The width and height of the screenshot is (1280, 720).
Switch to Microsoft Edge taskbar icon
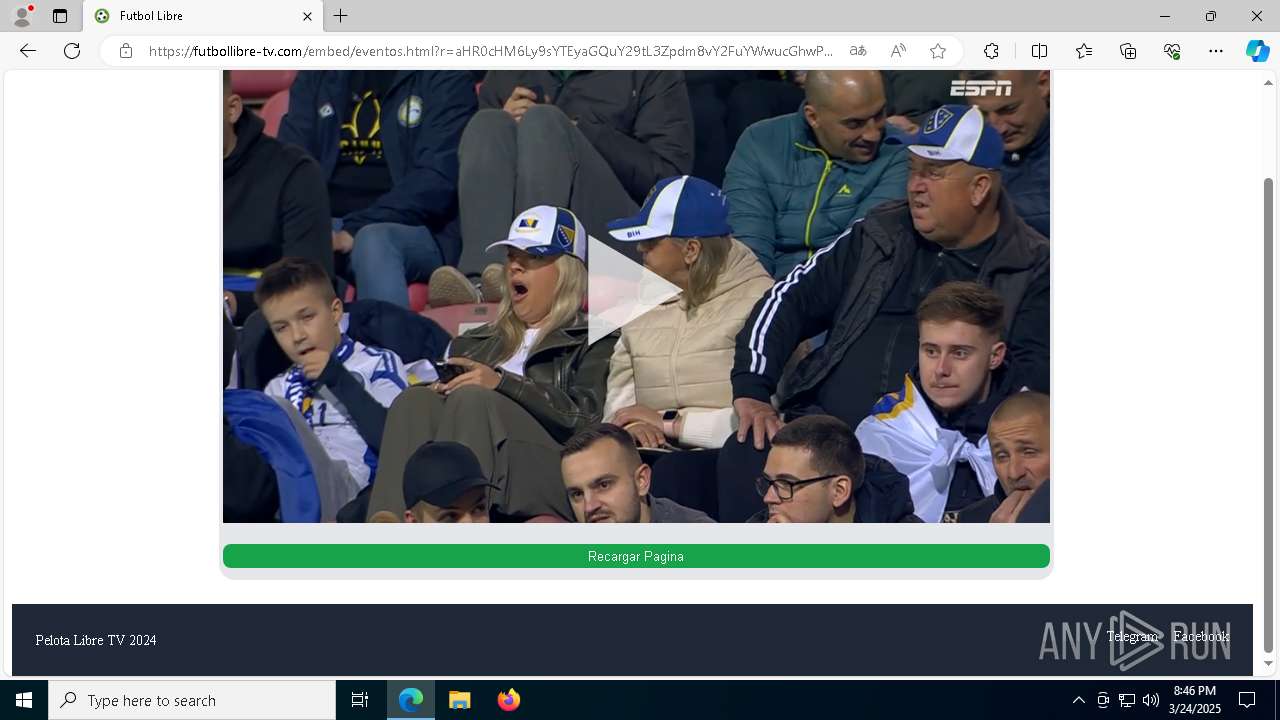tap(411, 700)
